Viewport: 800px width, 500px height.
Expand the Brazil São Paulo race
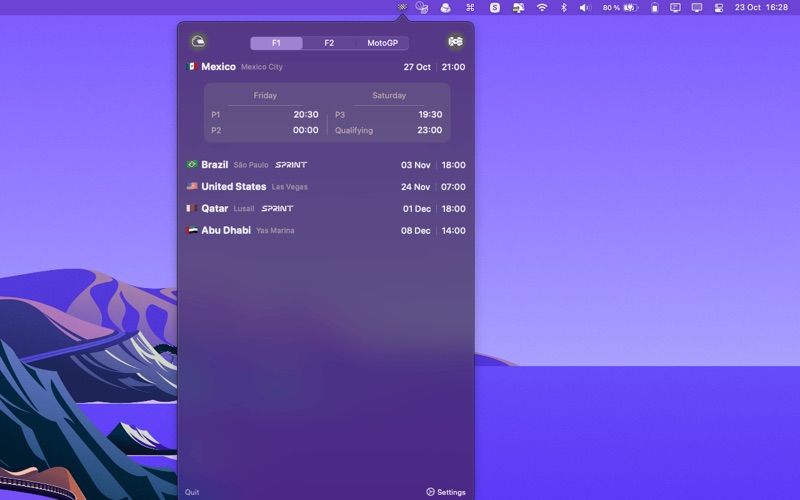tap(326, 165)
